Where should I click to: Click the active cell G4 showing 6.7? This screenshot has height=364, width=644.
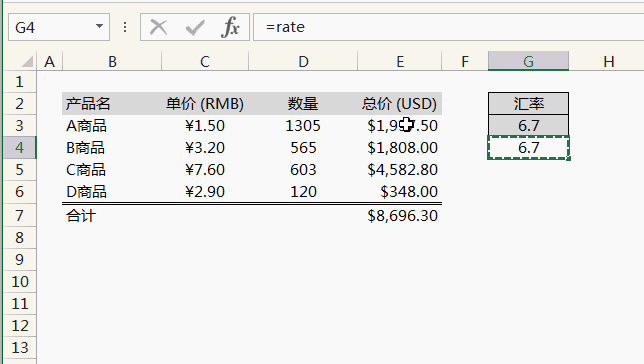click(529, 147)
